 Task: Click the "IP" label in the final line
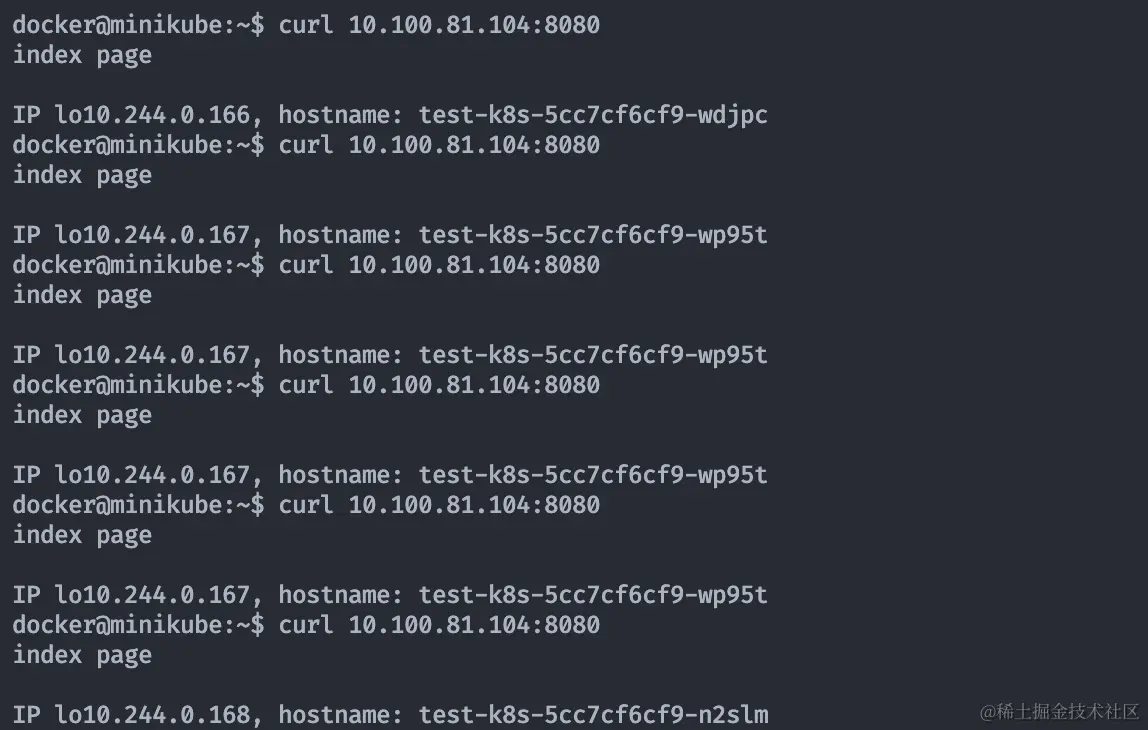point(26,715)
